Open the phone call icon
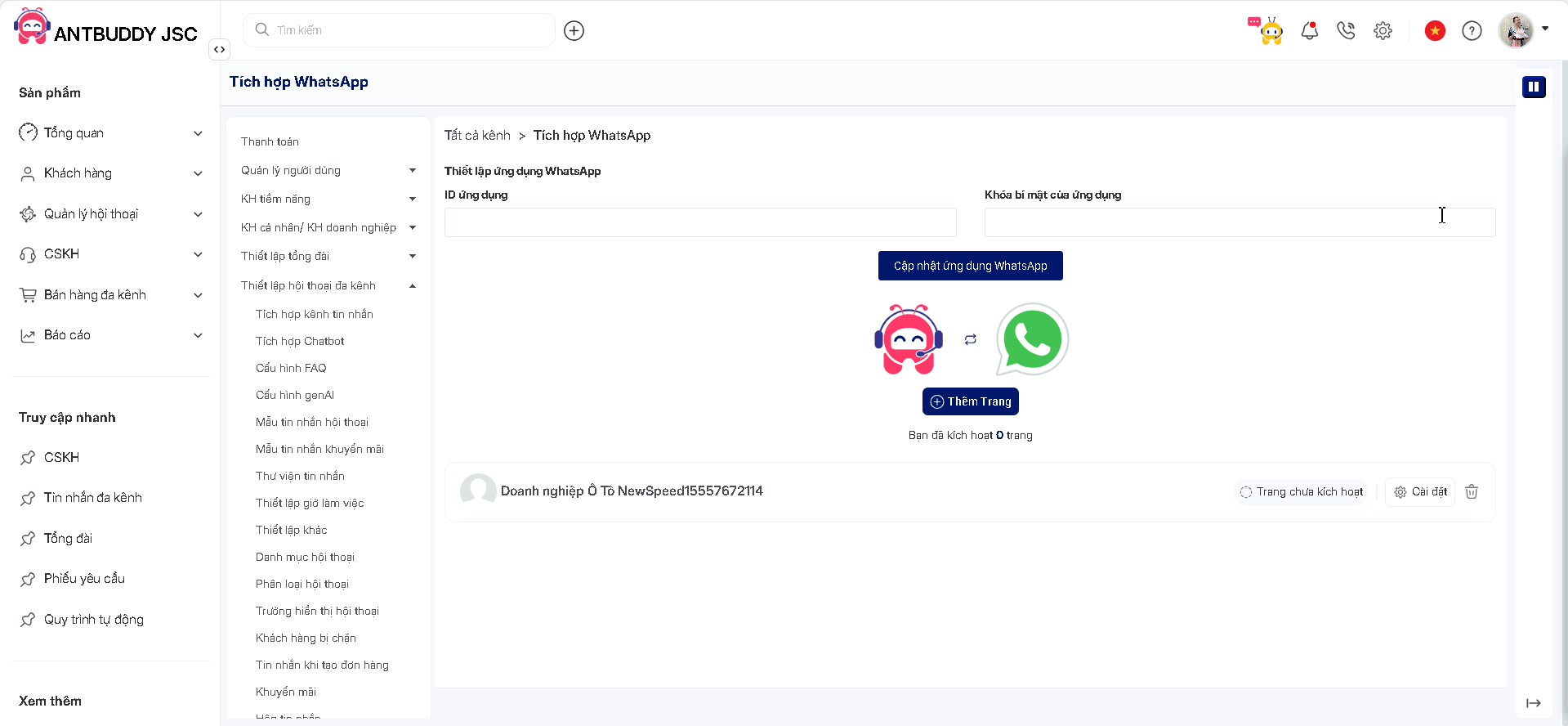Viewport: 1568px width, 726px height. (x=1346, y=31)
